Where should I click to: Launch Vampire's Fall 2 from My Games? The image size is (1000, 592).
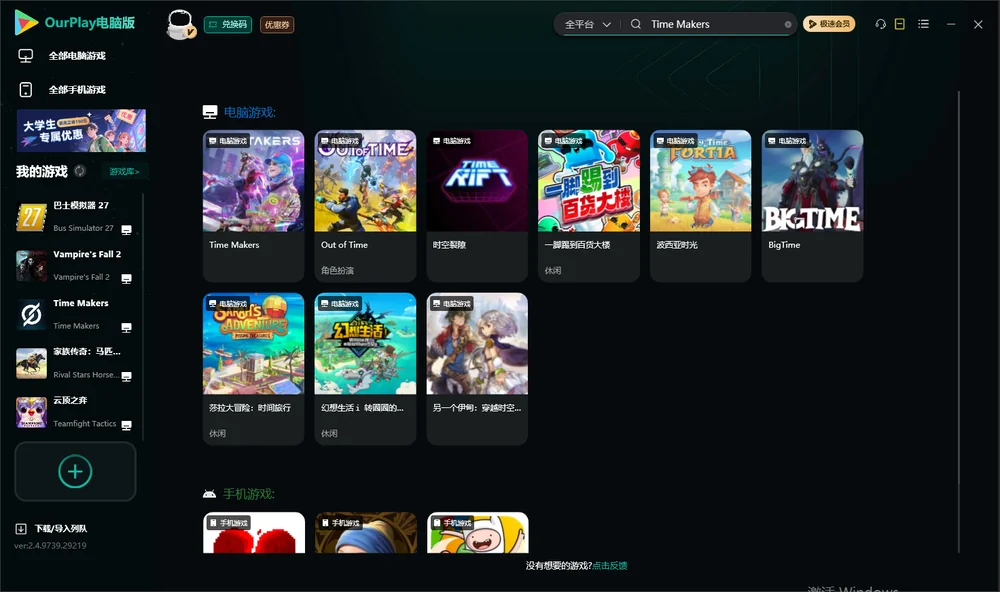pos(75,265)
